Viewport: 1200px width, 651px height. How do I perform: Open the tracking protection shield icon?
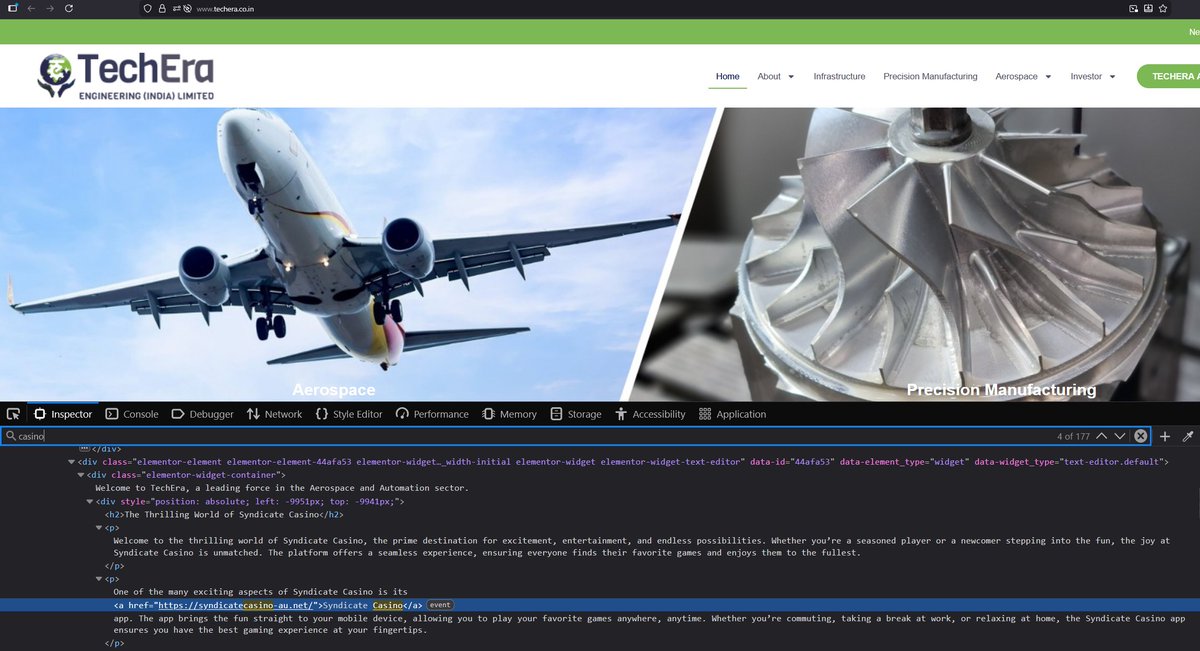[x=148, y=8]
